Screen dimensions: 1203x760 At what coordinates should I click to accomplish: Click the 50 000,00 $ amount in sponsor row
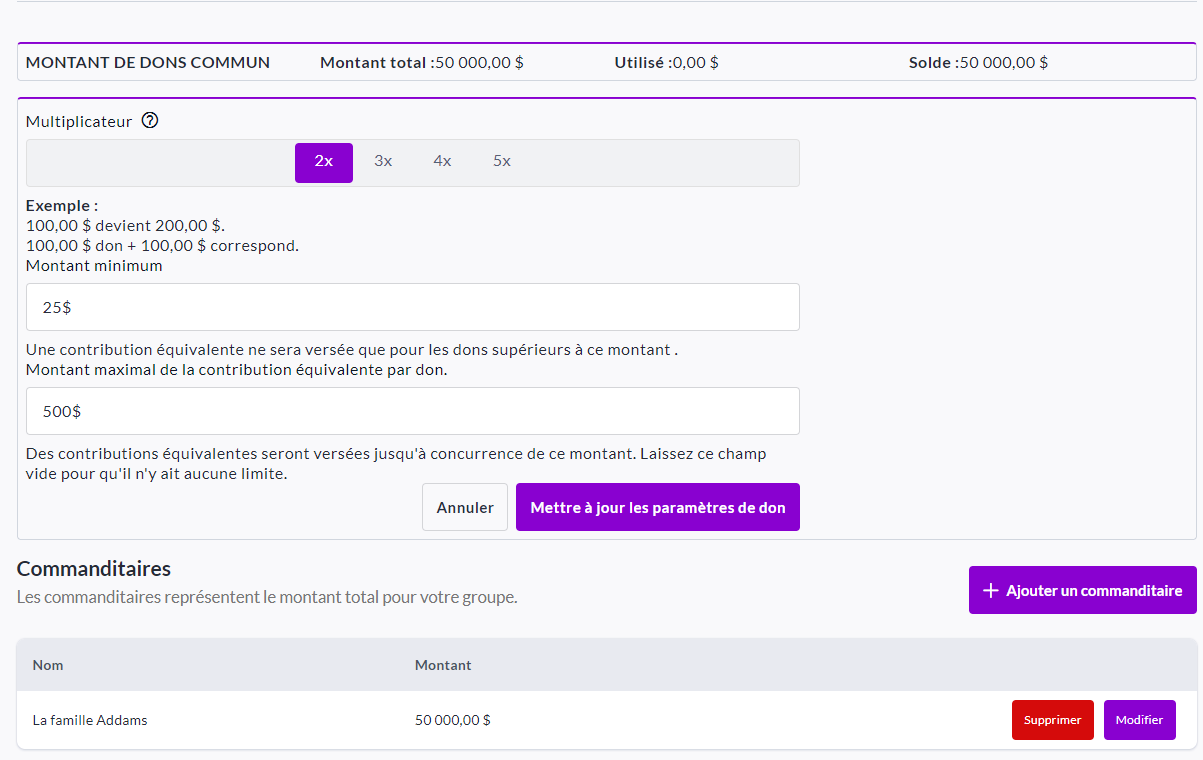point(452,720)
